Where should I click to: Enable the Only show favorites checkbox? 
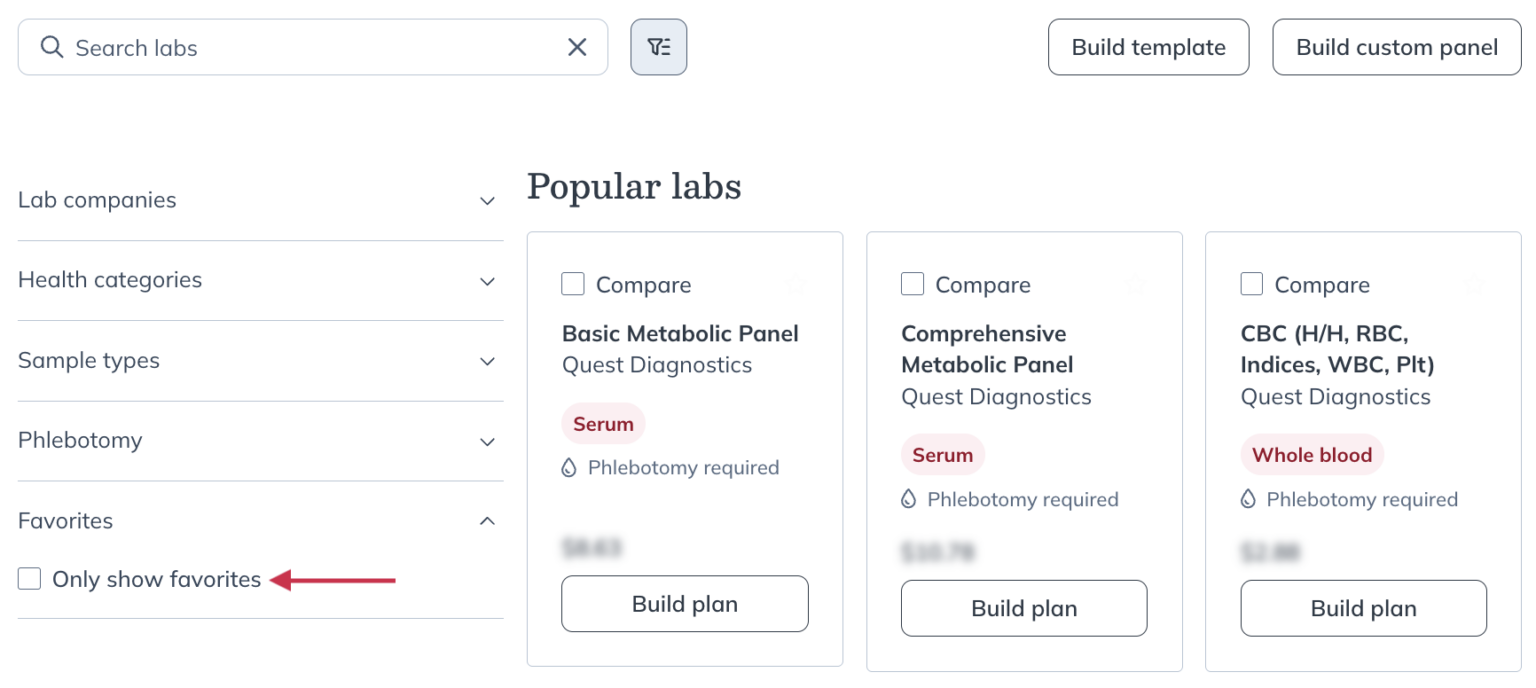point(29,578)
